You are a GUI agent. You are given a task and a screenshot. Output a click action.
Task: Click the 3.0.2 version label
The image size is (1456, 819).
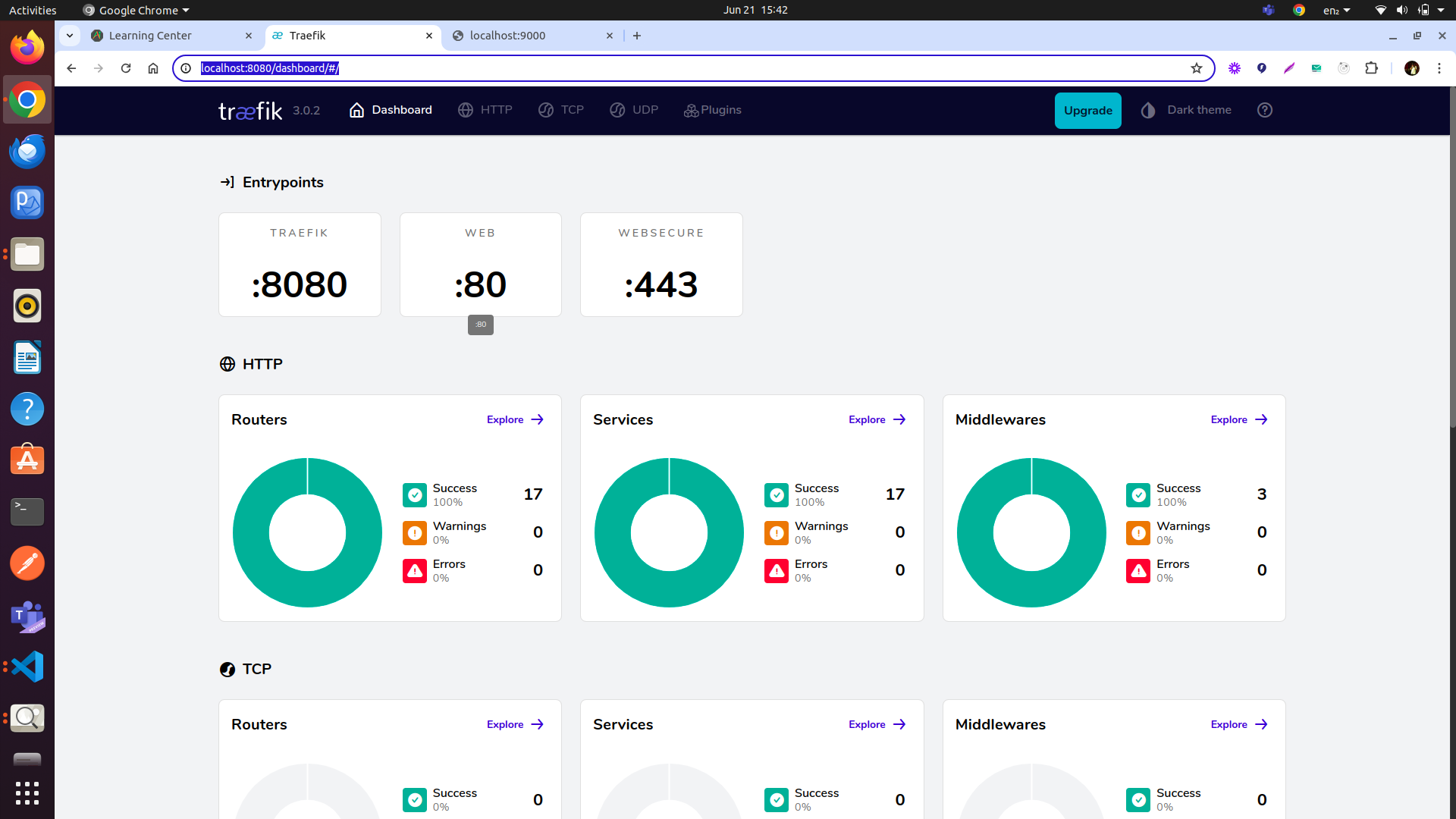pyautogui.click(x=306, y=111)
